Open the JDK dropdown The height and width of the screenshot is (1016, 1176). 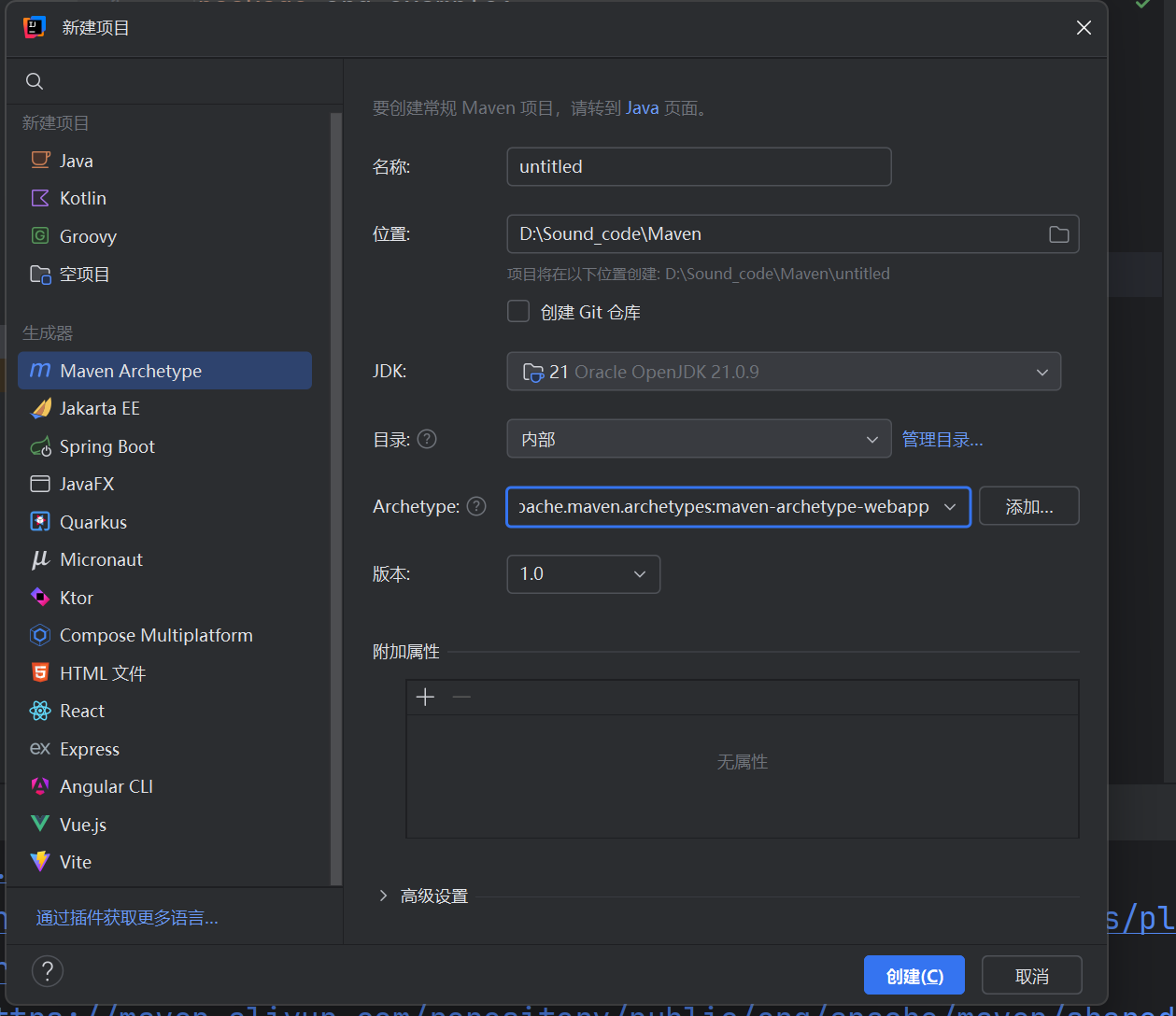tap(784, 372)
